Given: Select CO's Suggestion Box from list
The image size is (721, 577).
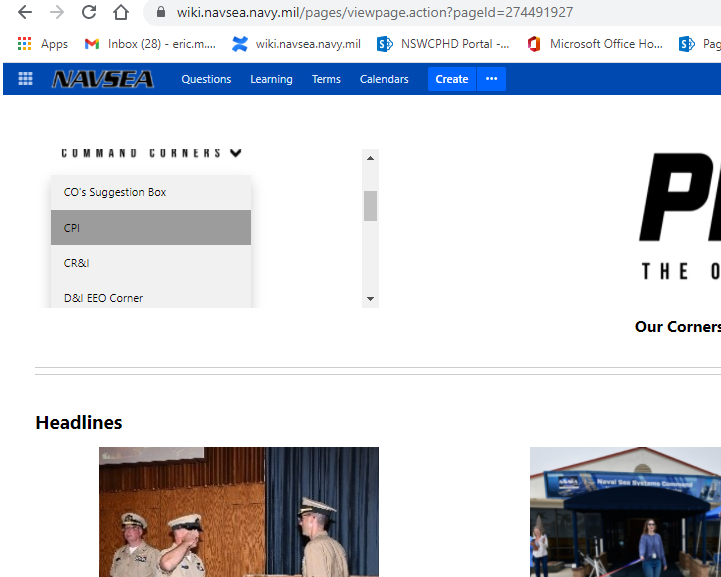Looking at the screenshot, I should pyautogui.click(x=151, y=192).
